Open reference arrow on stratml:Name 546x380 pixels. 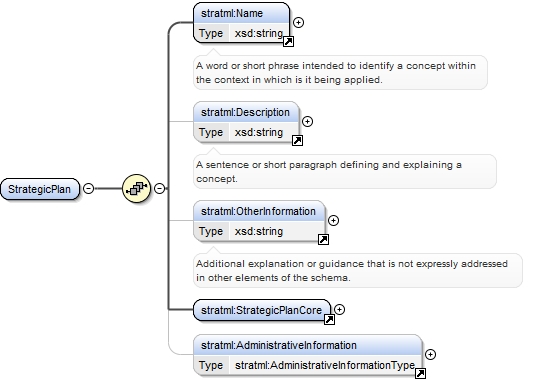click(x=288, y=42)
